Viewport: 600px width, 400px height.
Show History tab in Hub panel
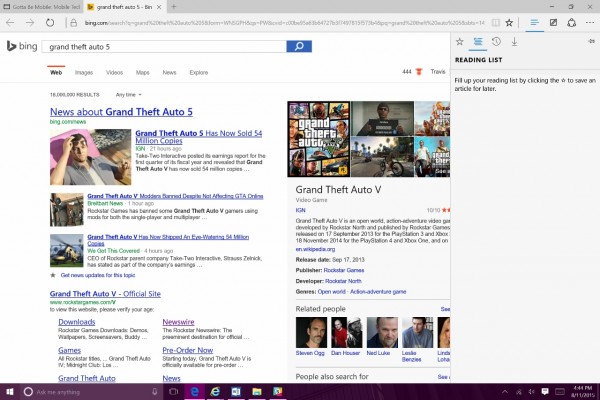tap(496, 42)
